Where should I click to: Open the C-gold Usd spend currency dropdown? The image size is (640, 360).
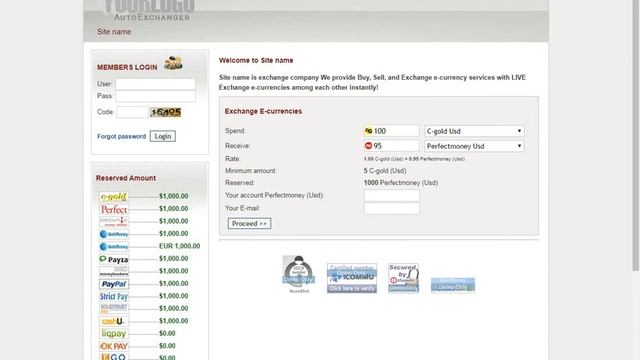click(474, 131)
